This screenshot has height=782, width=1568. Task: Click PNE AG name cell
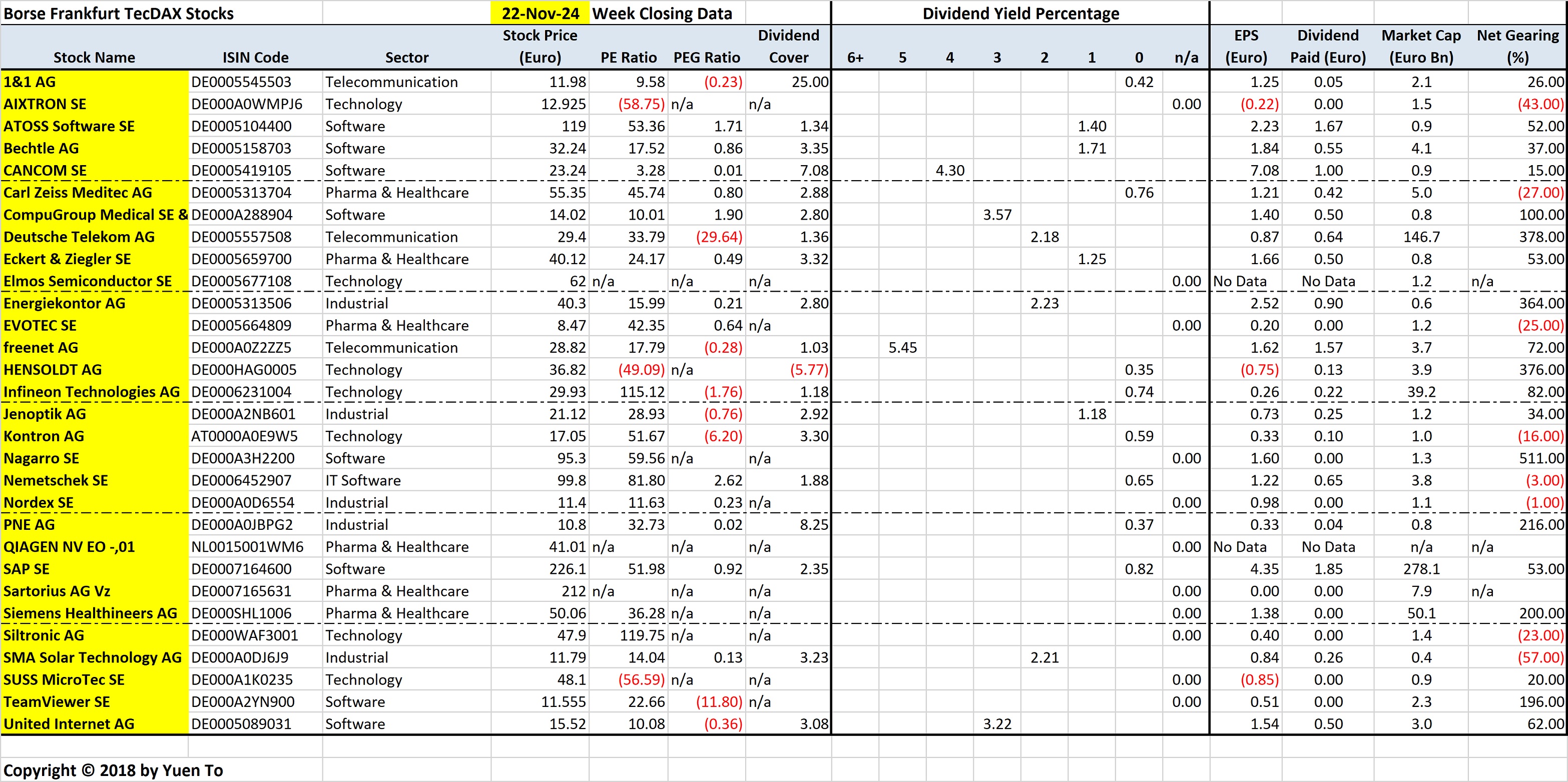tap(95, 524)
